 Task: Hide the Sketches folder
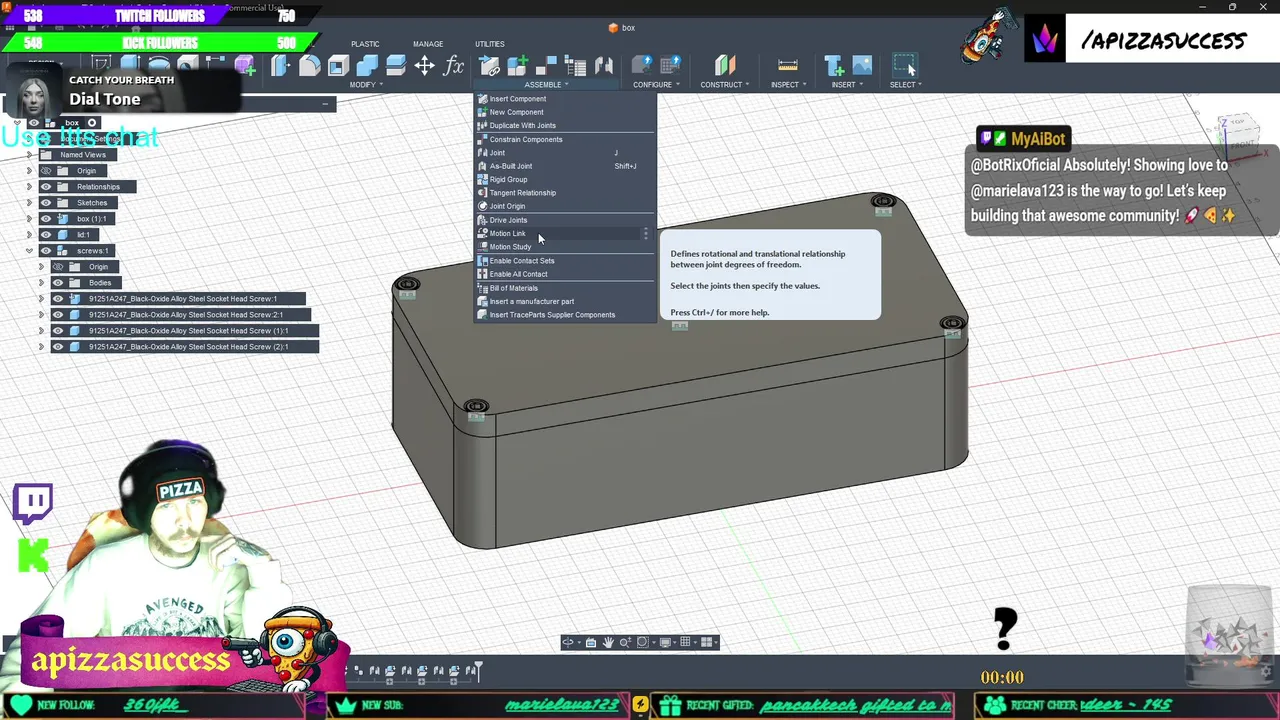click(x=46, y=203)
